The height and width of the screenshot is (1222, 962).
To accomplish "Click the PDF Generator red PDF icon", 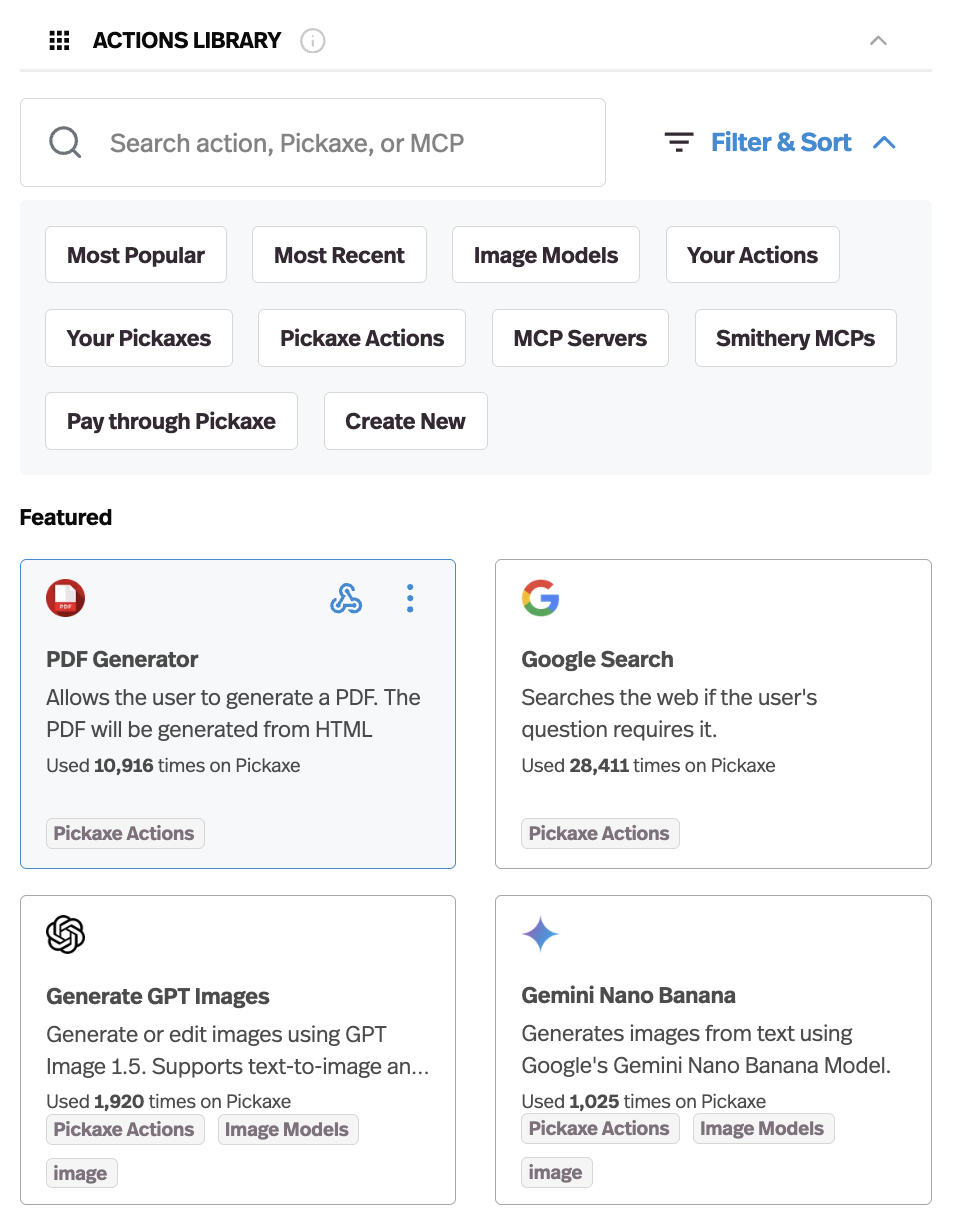I will (x=64, y=598).
